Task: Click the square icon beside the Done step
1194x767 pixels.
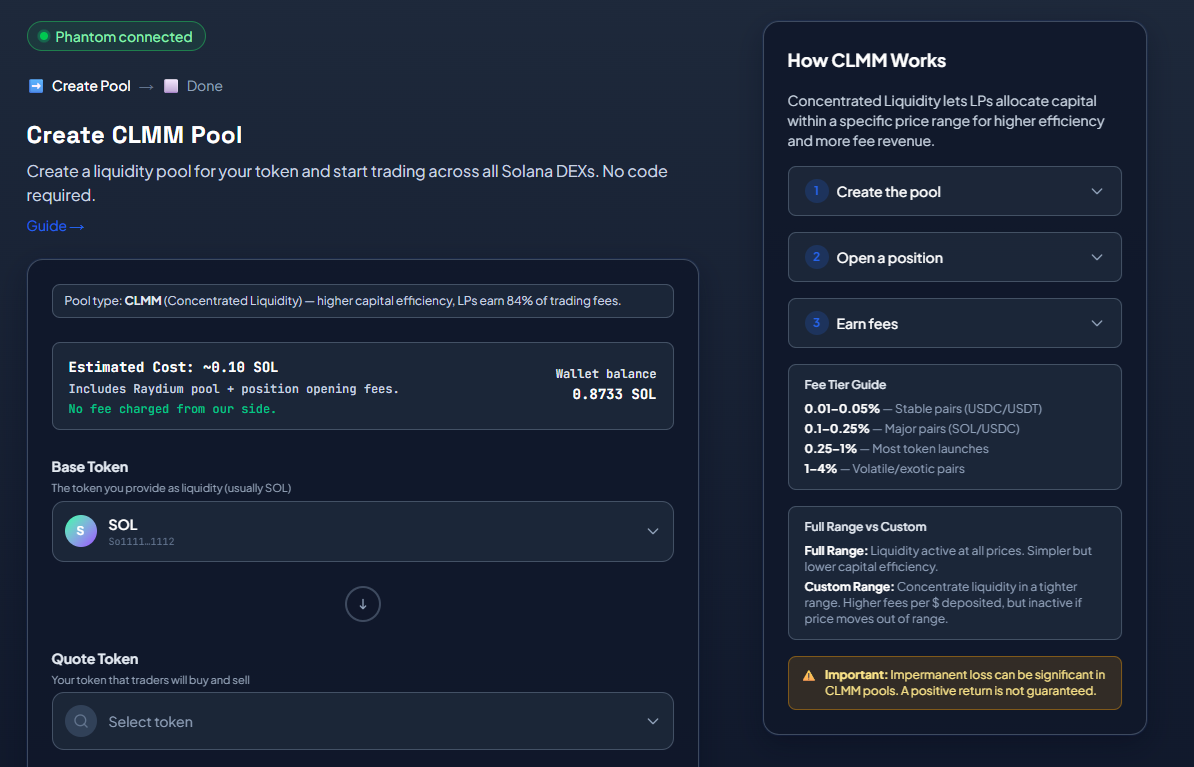Action: (169, 86)
